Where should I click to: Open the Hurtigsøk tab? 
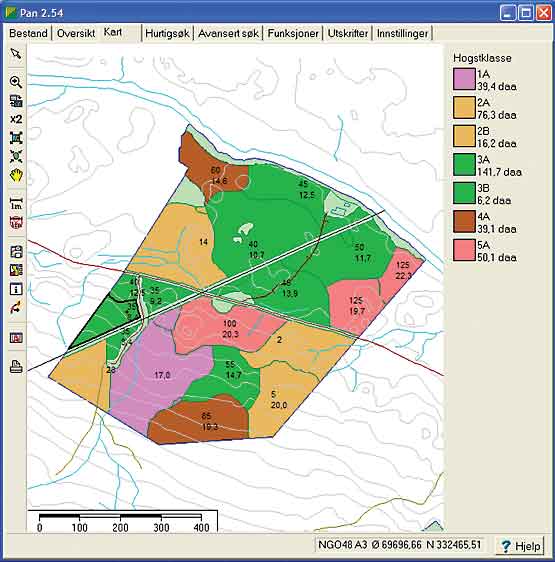pyautogui.click(x=167, y=33)
